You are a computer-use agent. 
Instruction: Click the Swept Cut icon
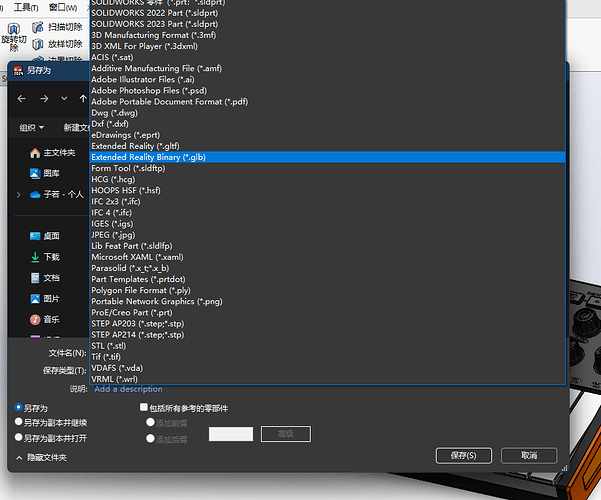38,27
